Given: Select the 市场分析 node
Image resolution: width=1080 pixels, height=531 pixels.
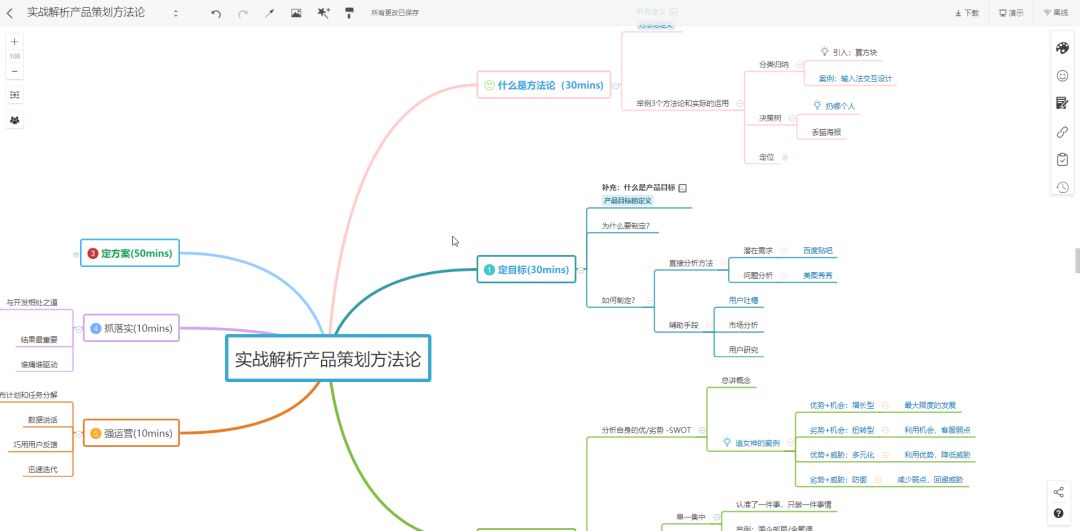Looking at the screenshot, I should [743, 324].
